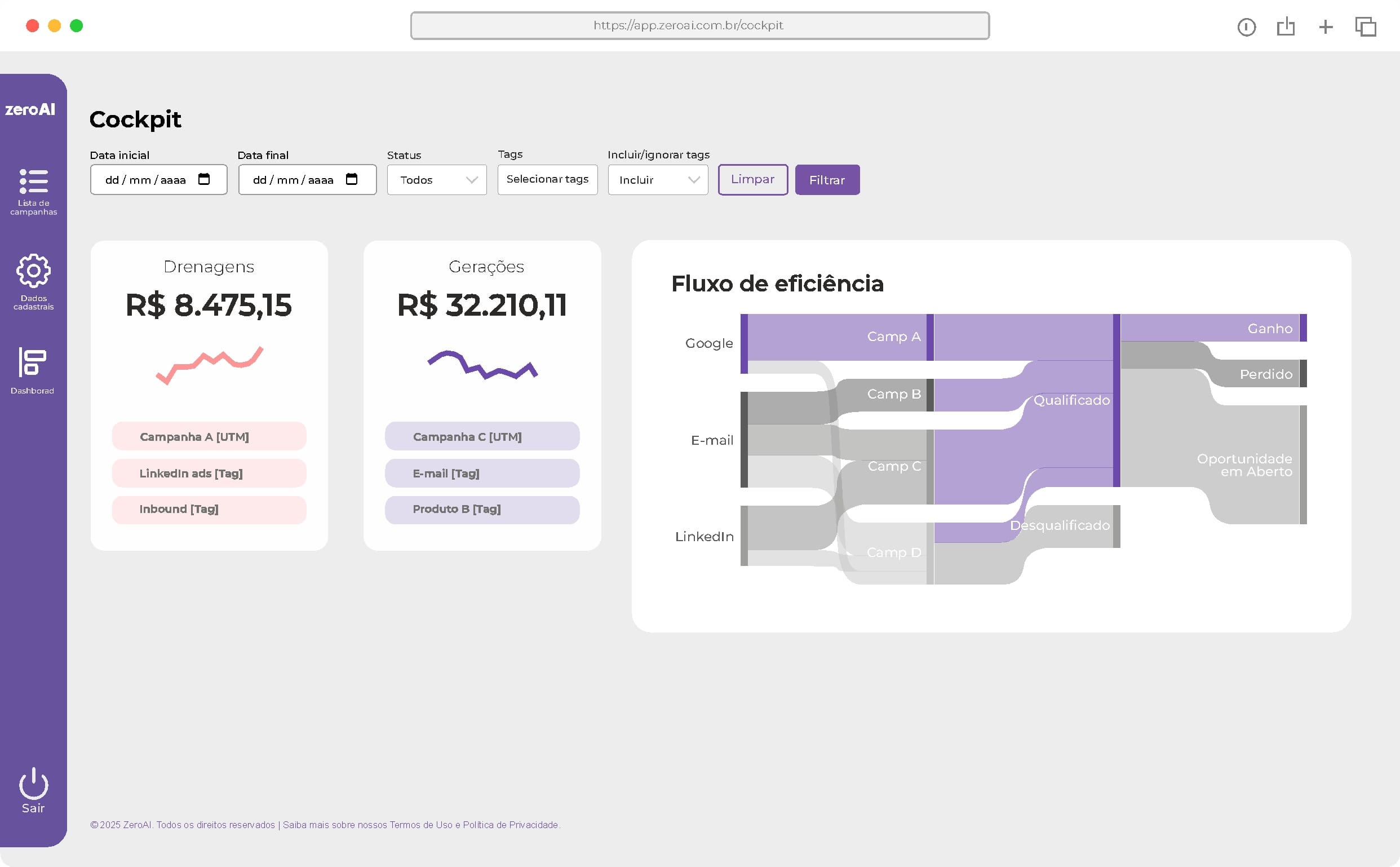Click the browser new tab plus icon

(1326, 26)
